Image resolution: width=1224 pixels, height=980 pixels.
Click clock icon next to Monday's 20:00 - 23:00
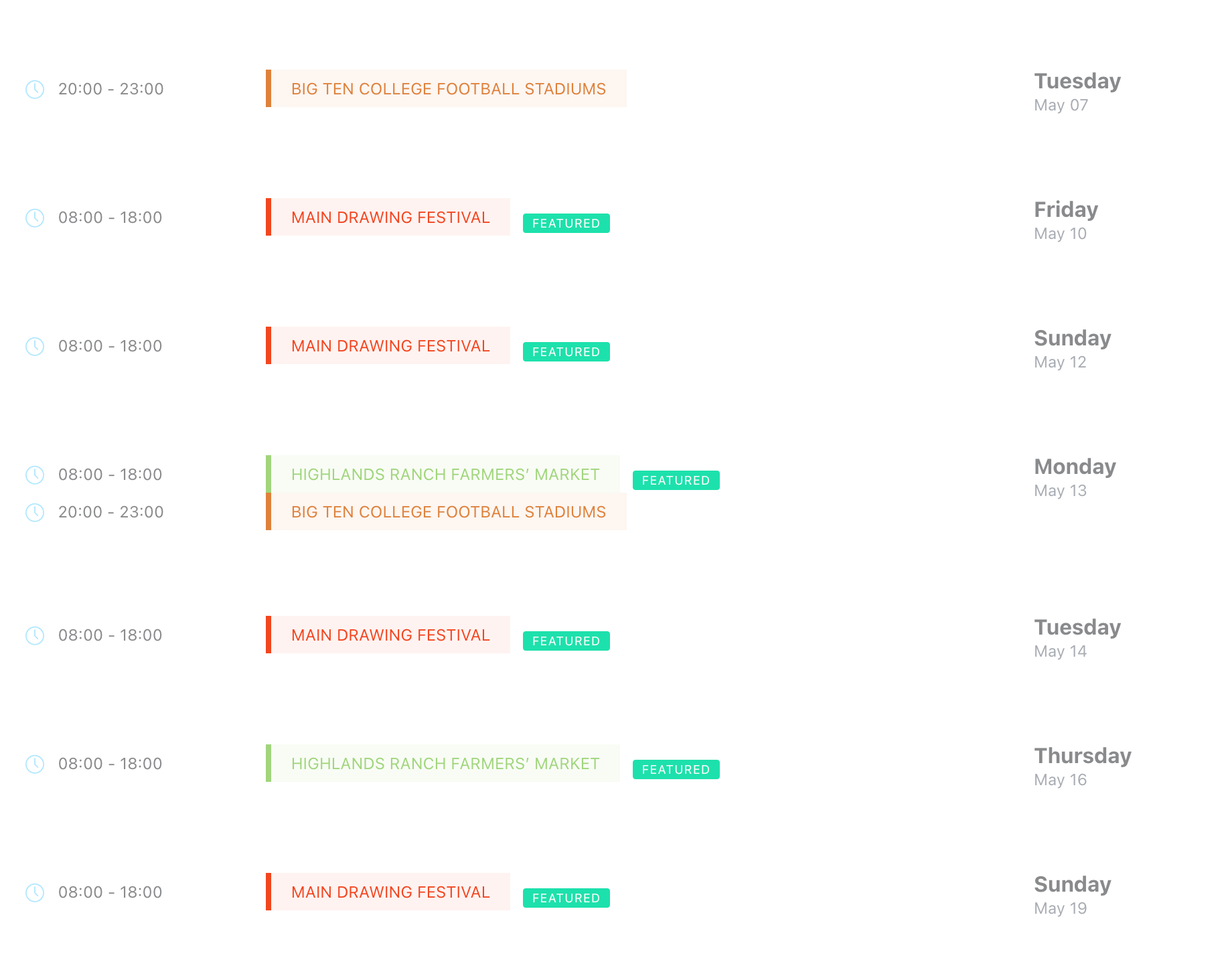tap(35, 512)
